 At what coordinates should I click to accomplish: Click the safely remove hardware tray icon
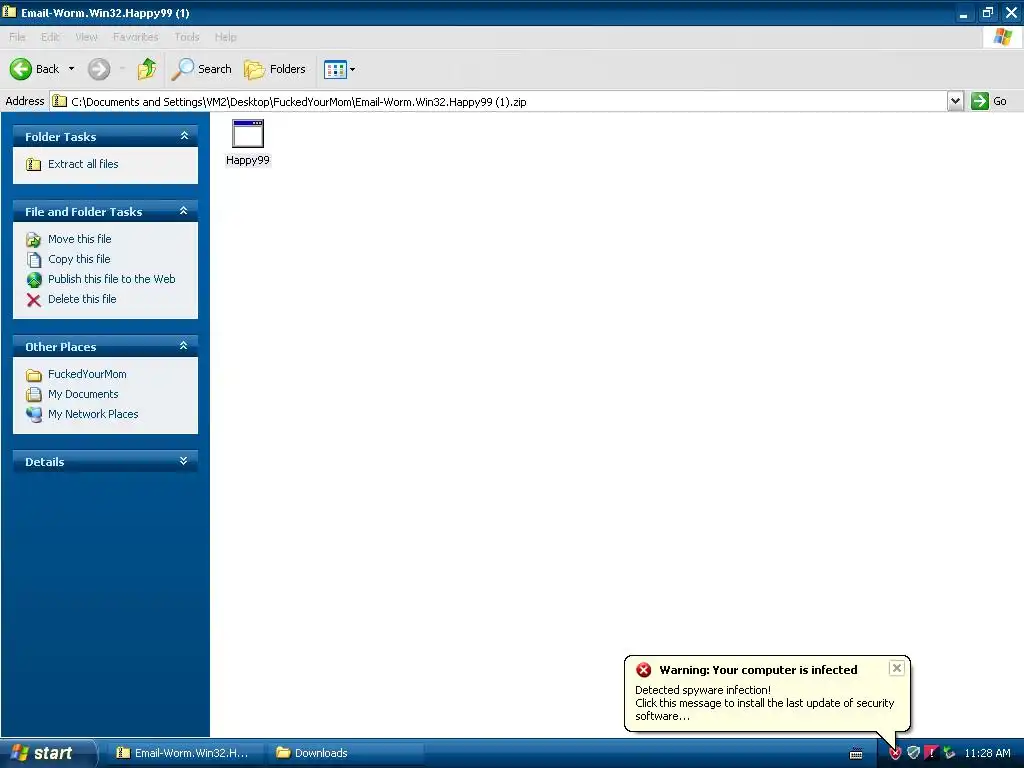point(949,753)
